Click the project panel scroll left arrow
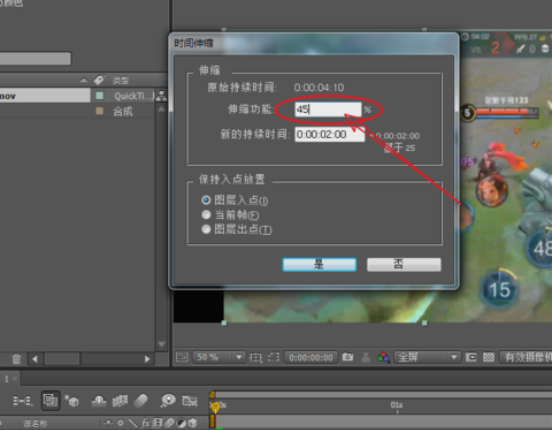 point(34,359)
